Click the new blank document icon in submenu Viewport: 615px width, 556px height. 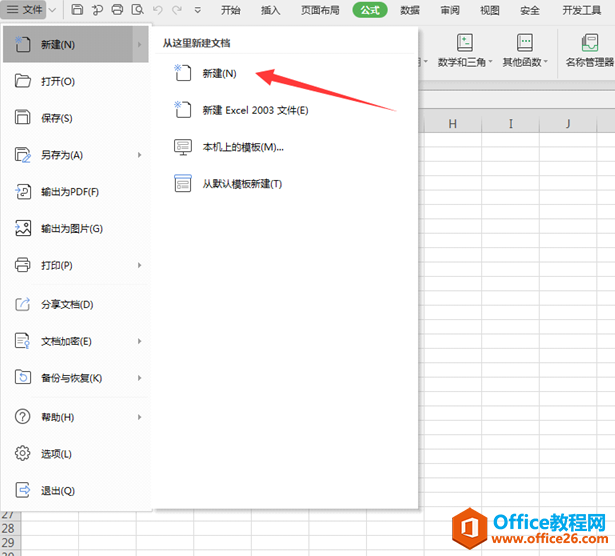[x=183, y=73]
